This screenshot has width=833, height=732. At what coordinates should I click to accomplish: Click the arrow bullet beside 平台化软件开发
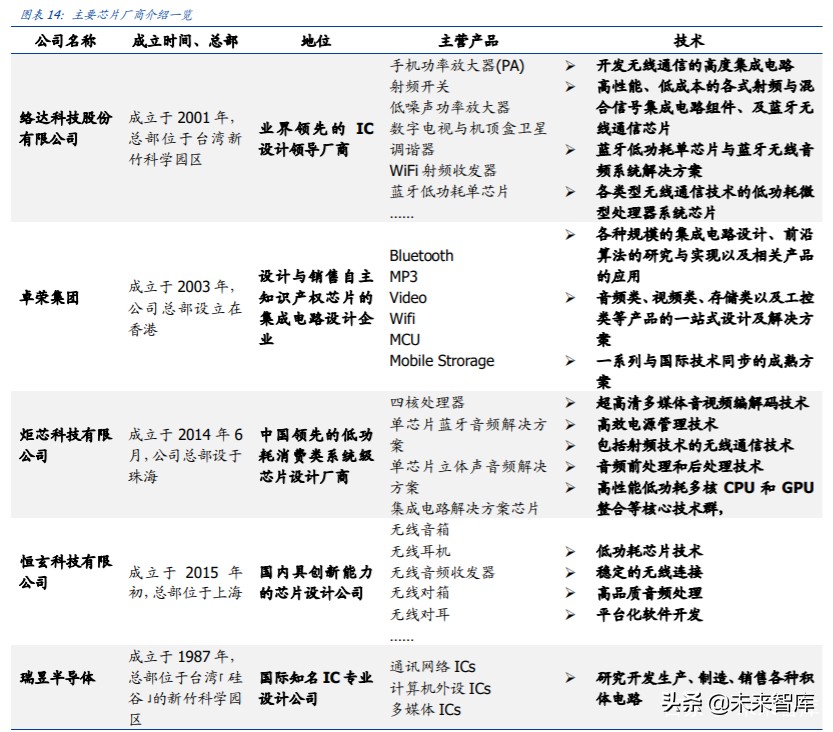point(570,614)
